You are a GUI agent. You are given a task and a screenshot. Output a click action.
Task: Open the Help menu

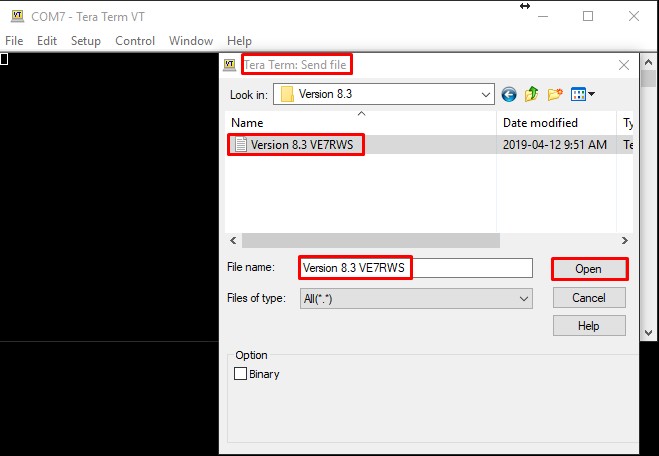[x=239, y=41]
